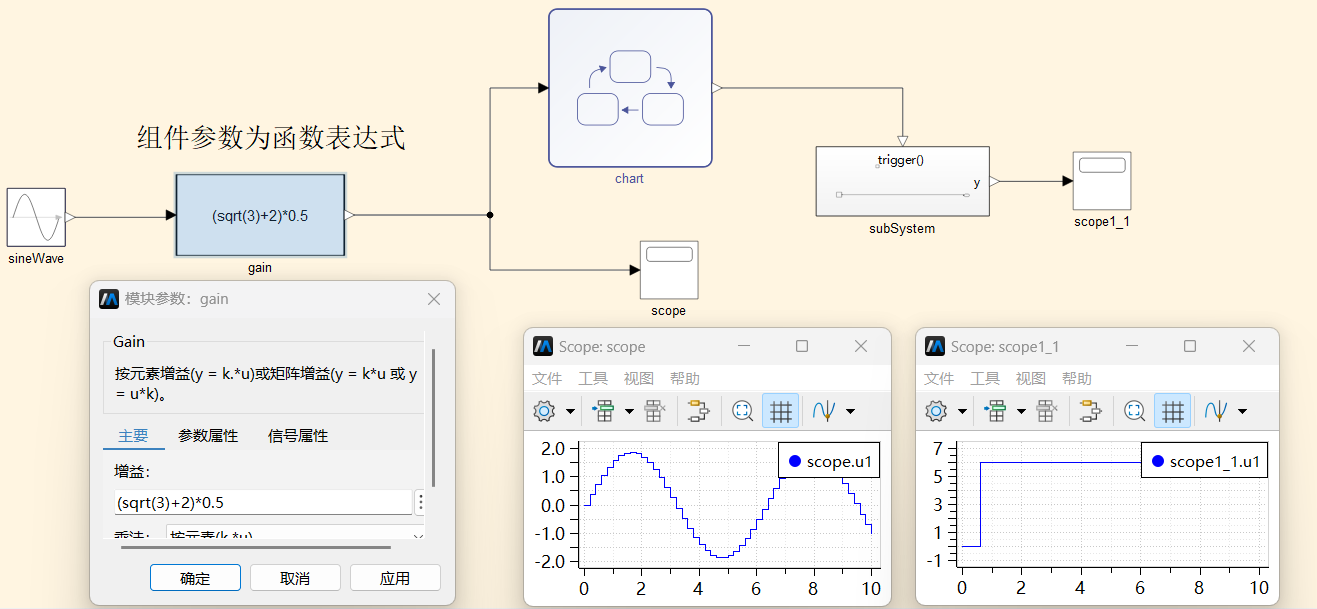Click cursor measurement icon in Scope: scope toolbar
This screenshot has width=1317, height=609.
(x=824, y=411)
